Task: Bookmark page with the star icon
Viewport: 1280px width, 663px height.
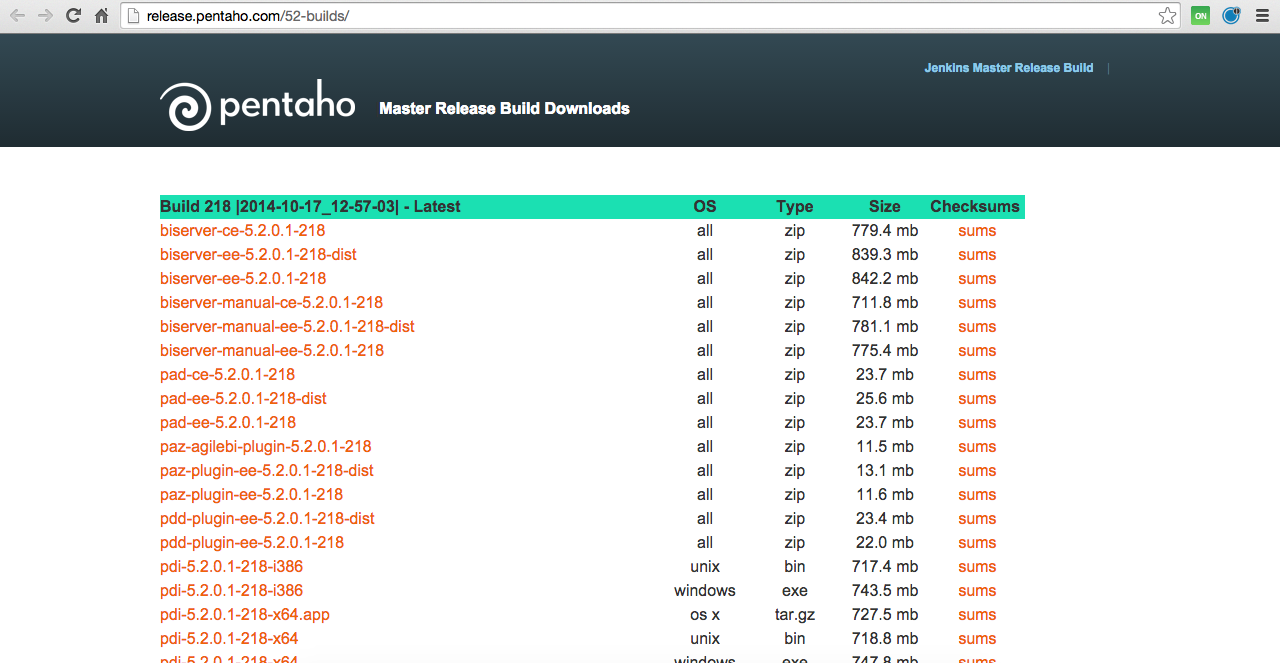Action: pyautogui.click(x=1167, y=16)
